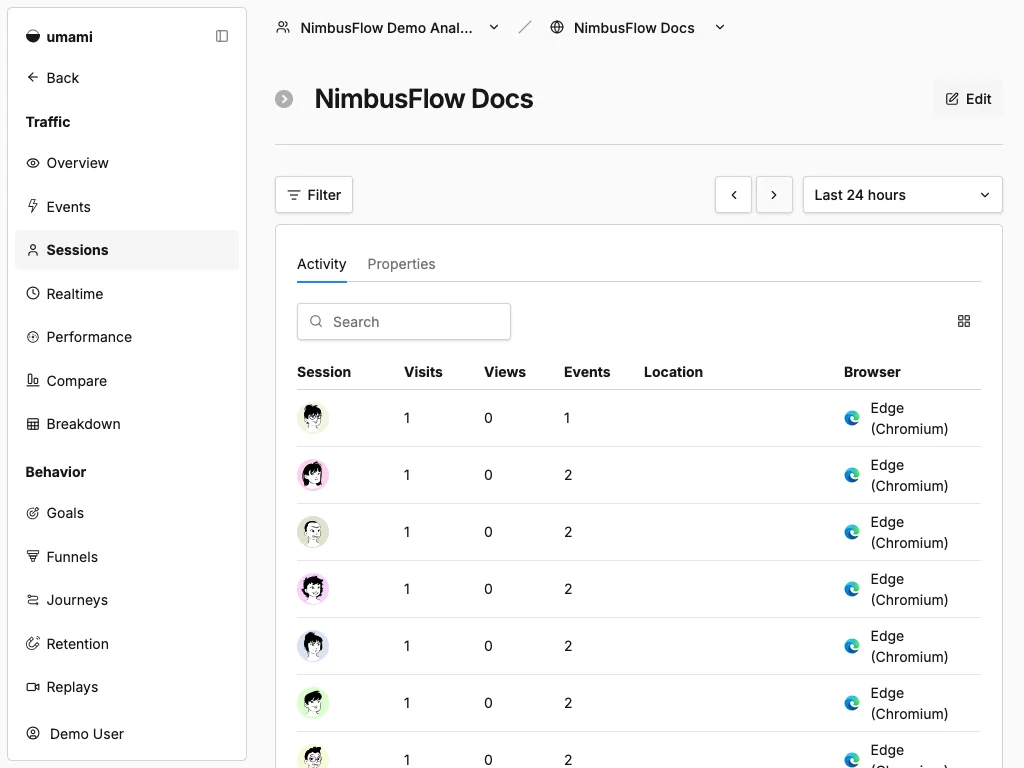This screenshot has height=768, width=1024.
Task: Click the Demo User avatar icon
Action: point(33,733)
